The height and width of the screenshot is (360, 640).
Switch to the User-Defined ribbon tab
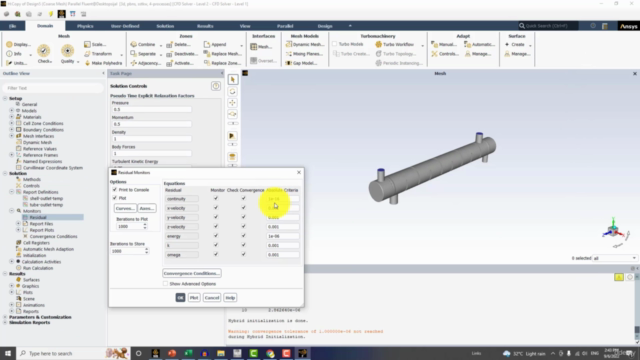tap(125, 26)
